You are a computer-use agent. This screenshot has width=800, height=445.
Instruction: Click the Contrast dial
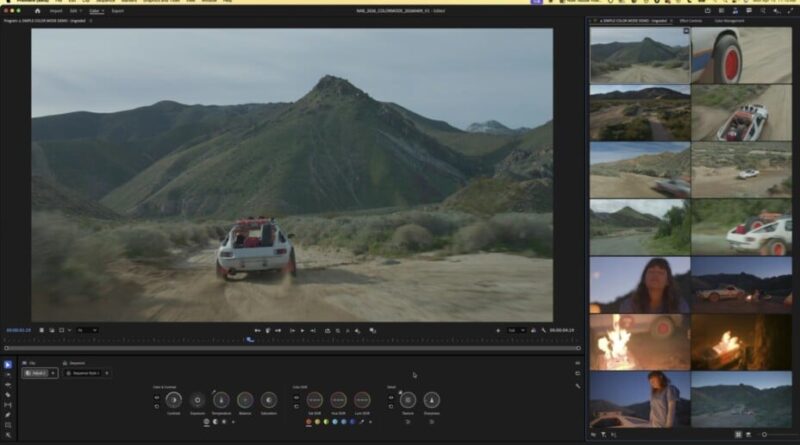coord(173,400)
